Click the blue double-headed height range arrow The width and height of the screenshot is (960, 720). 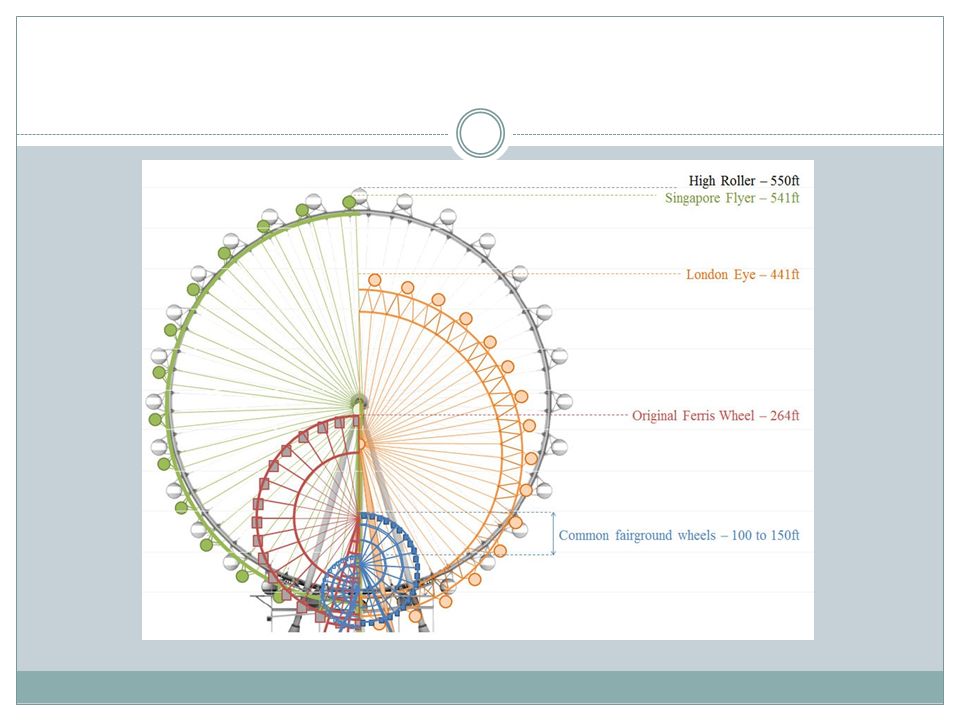tap(553, 533)
